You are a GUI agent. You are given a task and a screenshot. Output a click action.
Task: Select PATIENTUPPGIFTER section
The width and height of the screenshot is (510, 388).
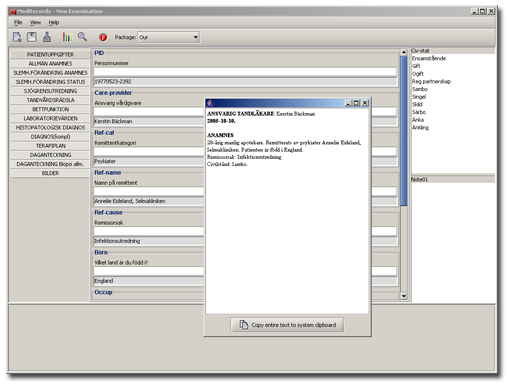(x=50, y=54)
